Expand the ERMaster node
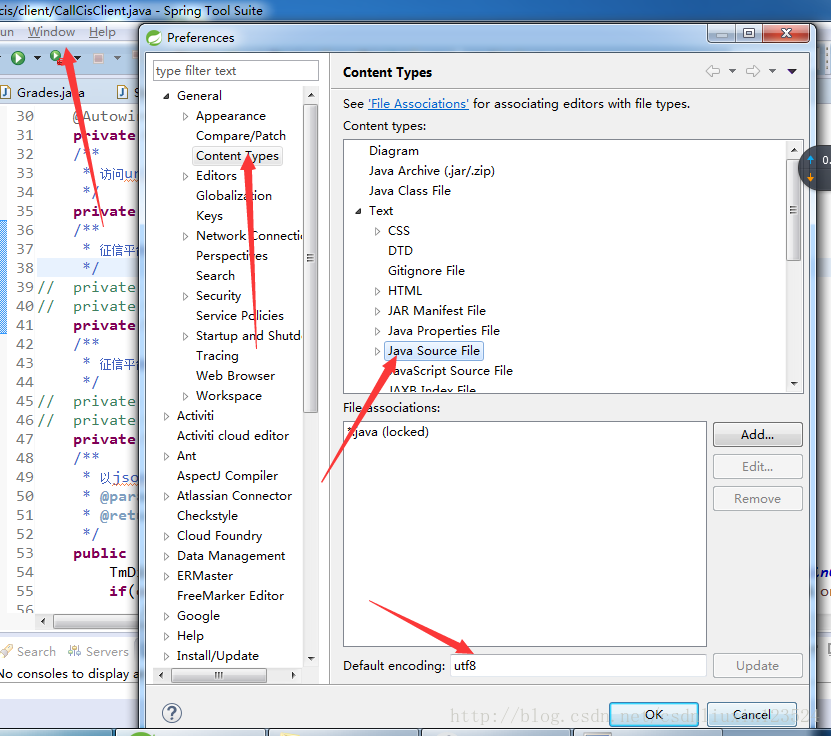Screen dimensions: 831x736 coord(166,576)
